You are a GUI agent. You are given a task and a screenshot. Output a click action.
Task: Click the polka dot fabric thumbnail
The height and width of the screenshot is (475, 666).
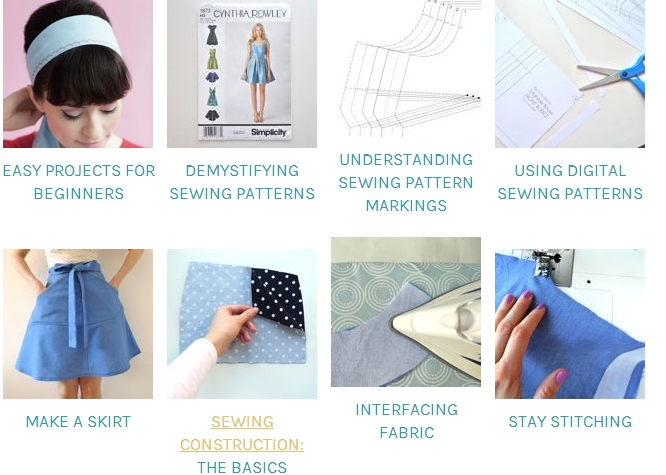click(x=242, y=324)
